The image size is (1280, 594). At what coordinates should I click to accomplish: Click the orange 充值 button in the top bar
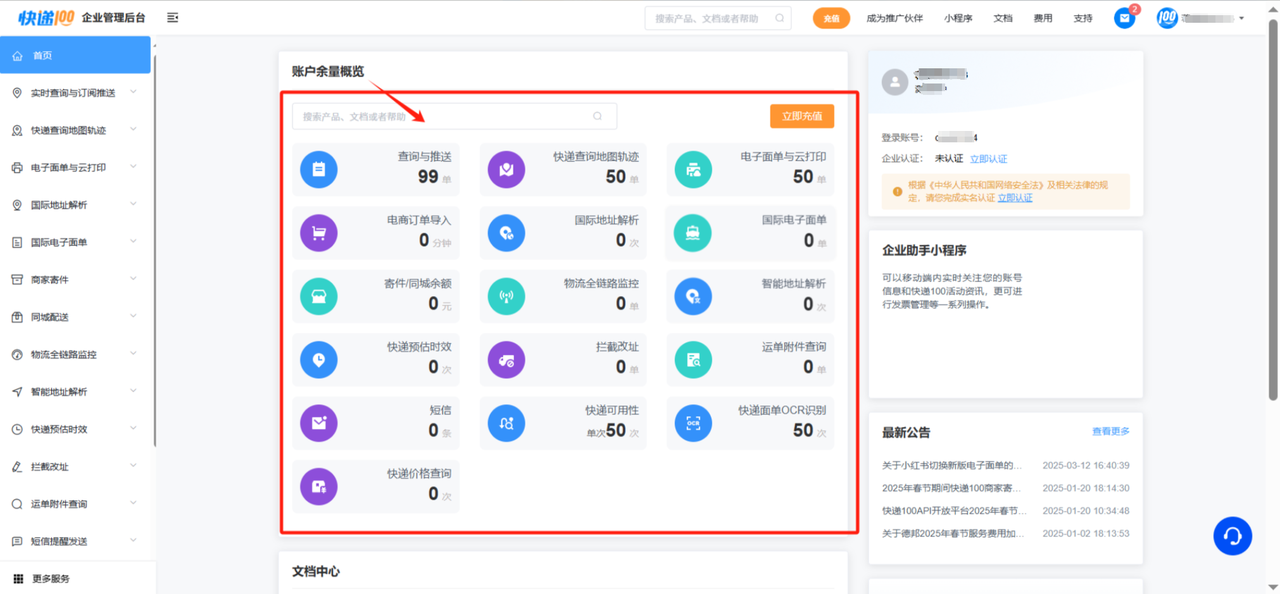(831, 18)
